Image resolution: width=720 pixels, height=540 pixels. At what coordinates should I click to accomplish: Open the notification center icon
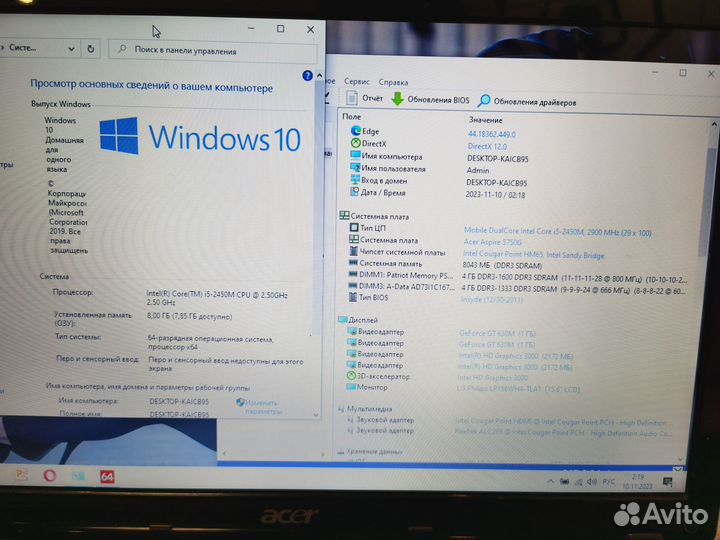[x=668, y=482]
